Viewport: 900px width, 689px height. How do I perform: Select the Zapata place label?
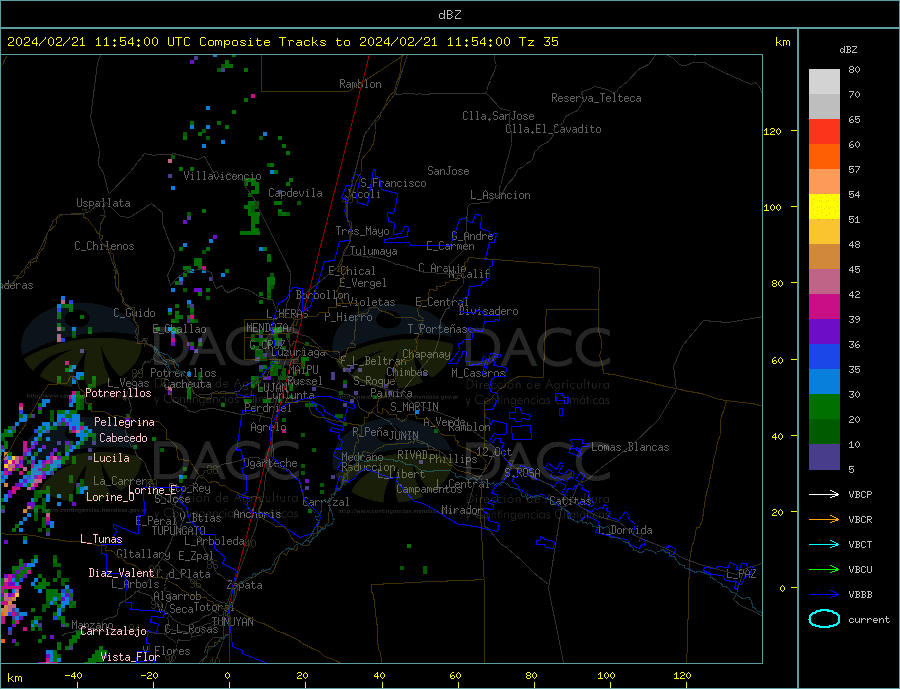[245, 586]
